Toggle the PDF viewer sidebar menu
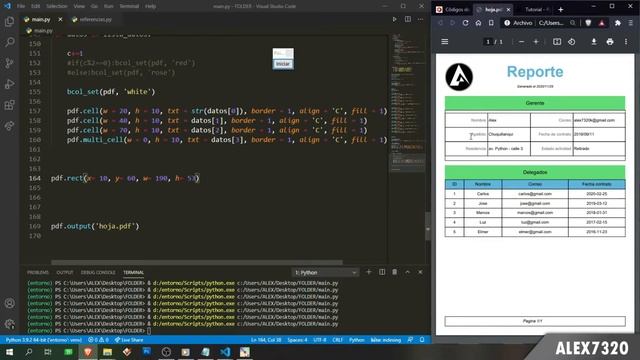The image size is (640, 360). pos(444,42)
